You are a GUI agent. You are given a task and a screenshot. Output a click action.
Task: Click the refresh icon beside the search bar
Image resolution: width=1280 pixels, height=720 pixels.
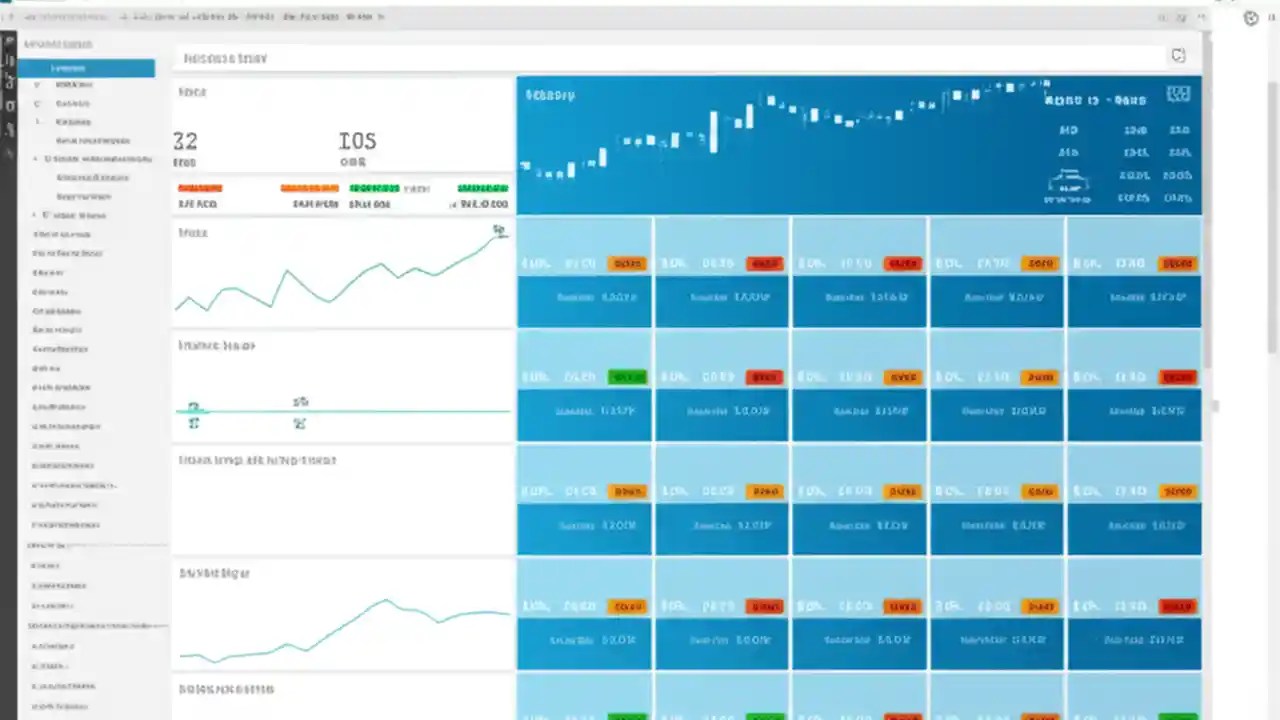pyautogui.click(x=1178, y=55)
